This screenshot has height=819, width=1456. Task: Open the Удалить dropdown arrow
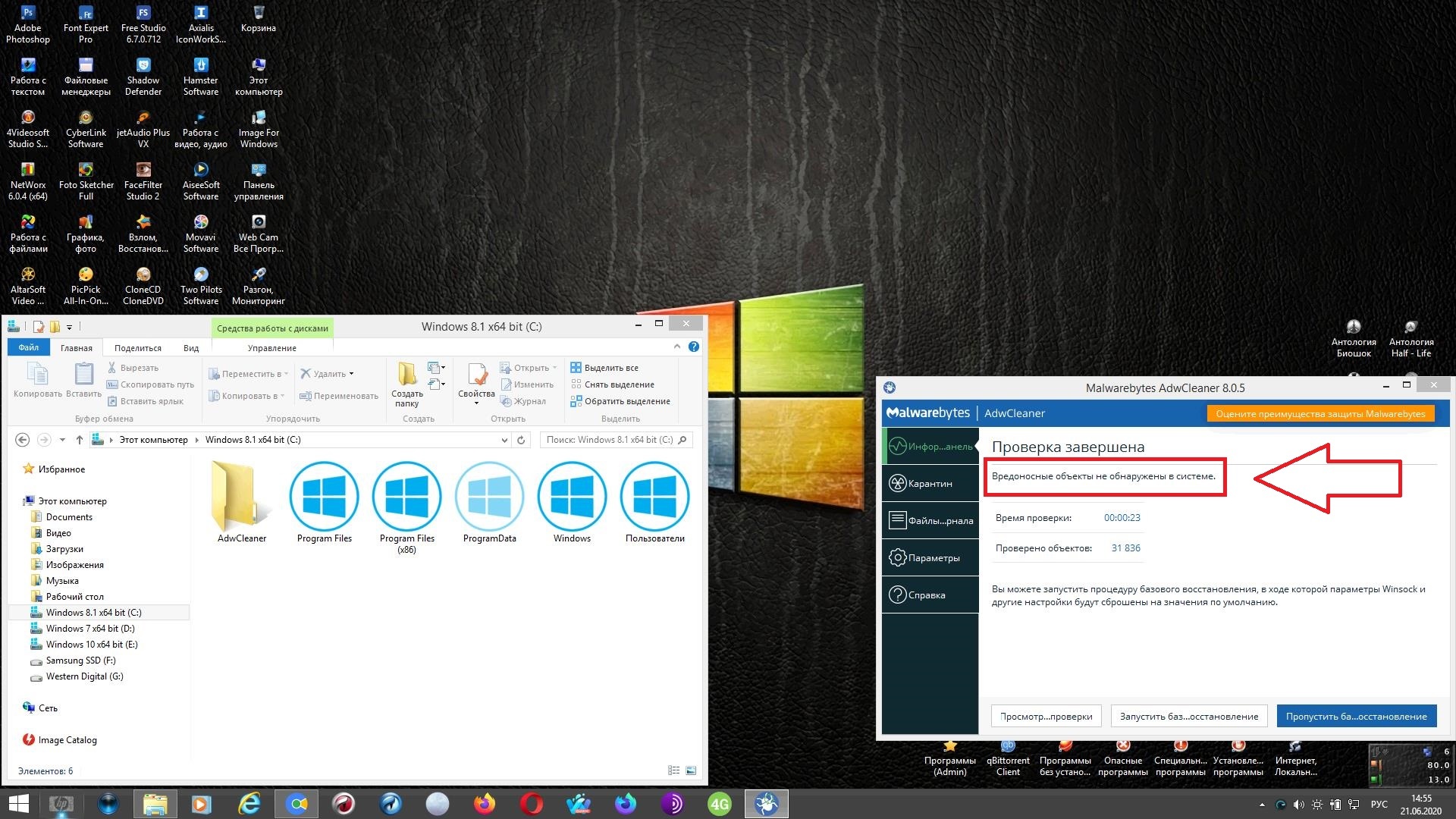351,374
